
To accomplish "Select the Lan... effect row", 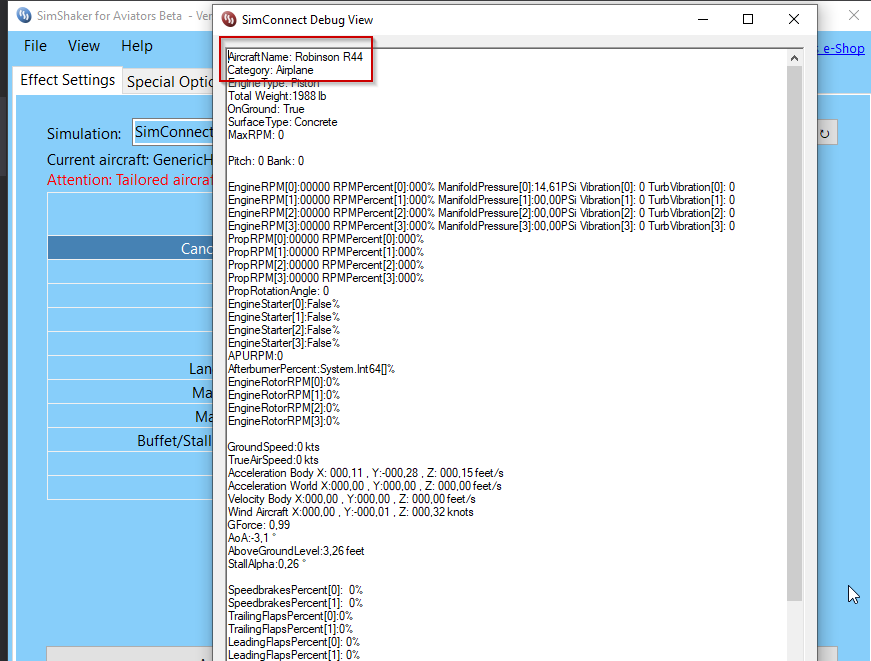I will [x=131, y=368].
